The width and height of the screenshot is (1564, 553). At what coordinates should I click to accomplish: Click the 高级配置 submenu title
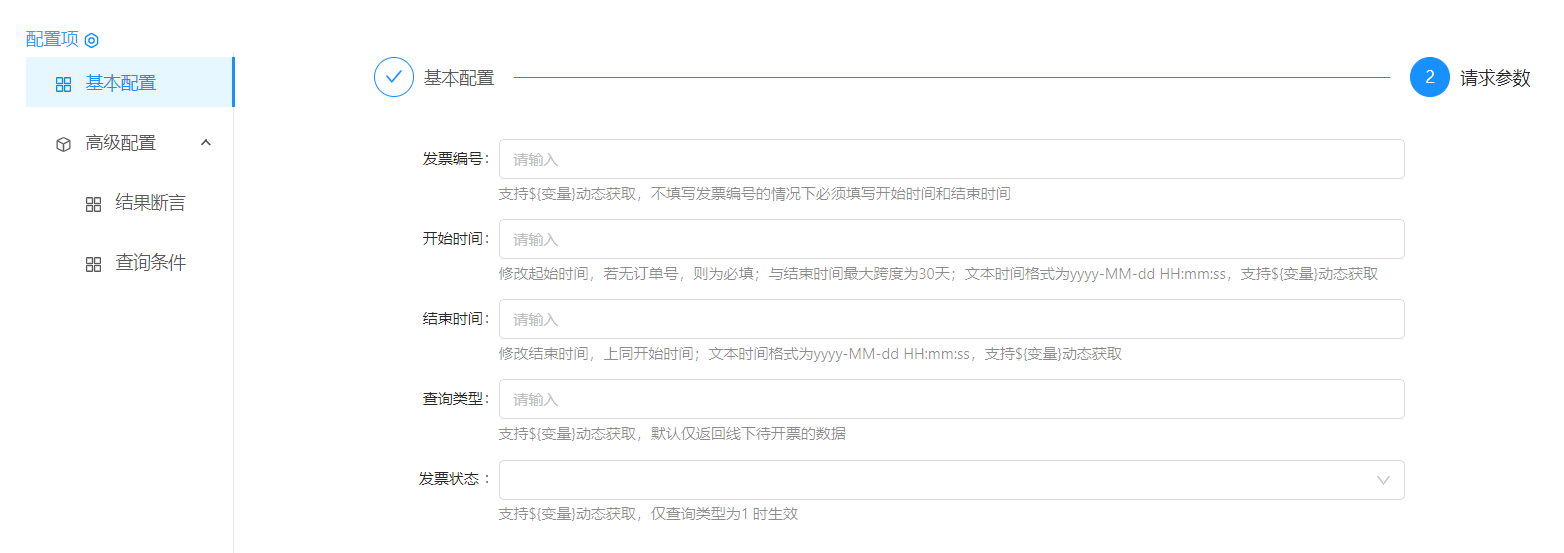121,143
